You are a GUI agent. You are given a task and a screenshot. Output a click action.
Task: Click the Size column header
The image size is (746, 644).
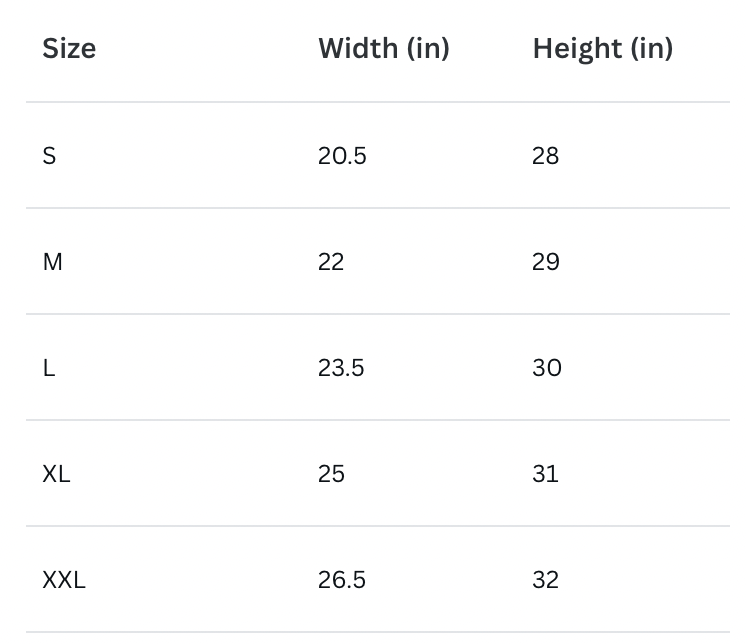tap(69, 49)
